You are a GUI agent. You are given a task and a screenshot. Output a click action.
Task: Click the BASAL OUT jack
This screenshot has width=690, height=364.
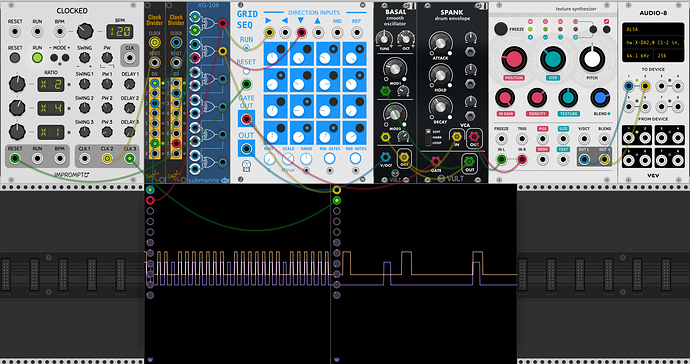(404, 157)
